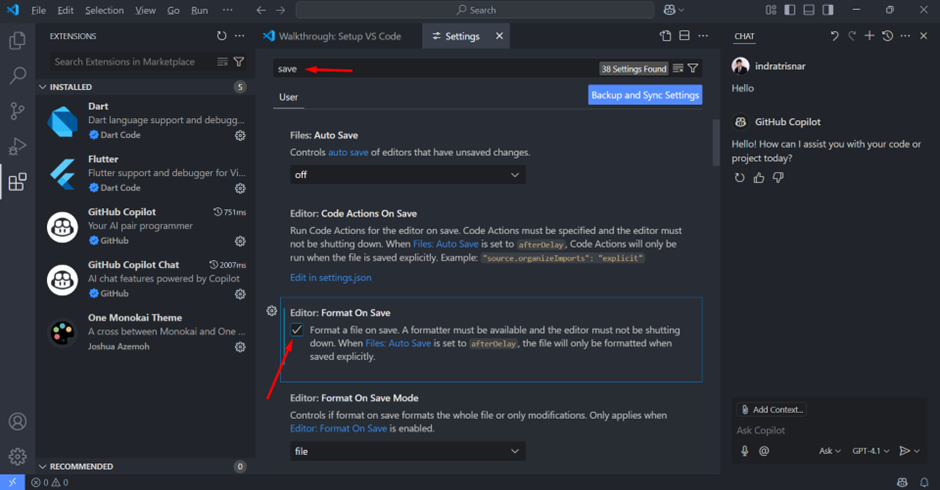Image resolution: width=940 pixels, height=490 pixels.
Task: Clear the settings search input
Action: click(678, 68)
